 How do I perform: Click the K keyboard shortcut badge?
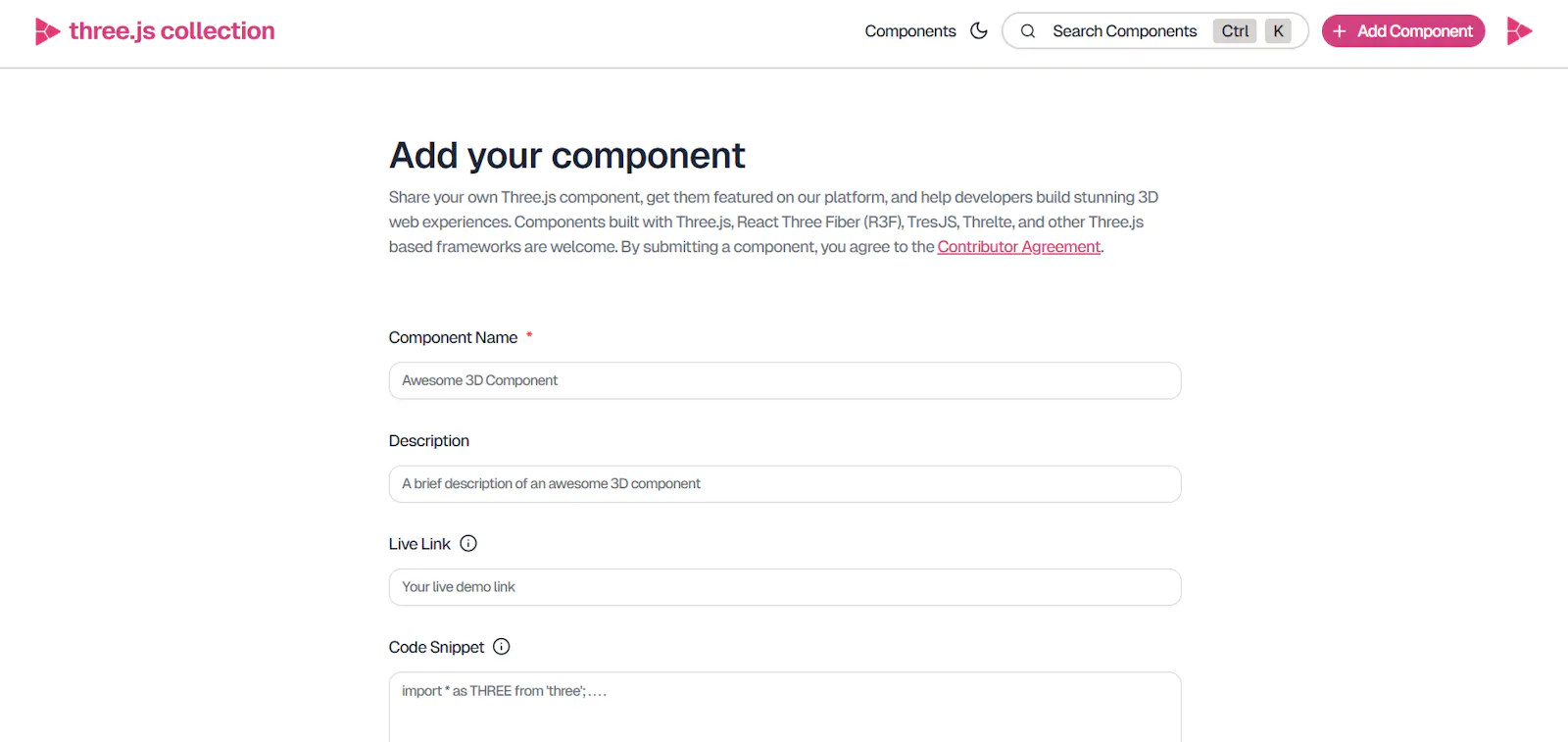[x=1278, y=31]
